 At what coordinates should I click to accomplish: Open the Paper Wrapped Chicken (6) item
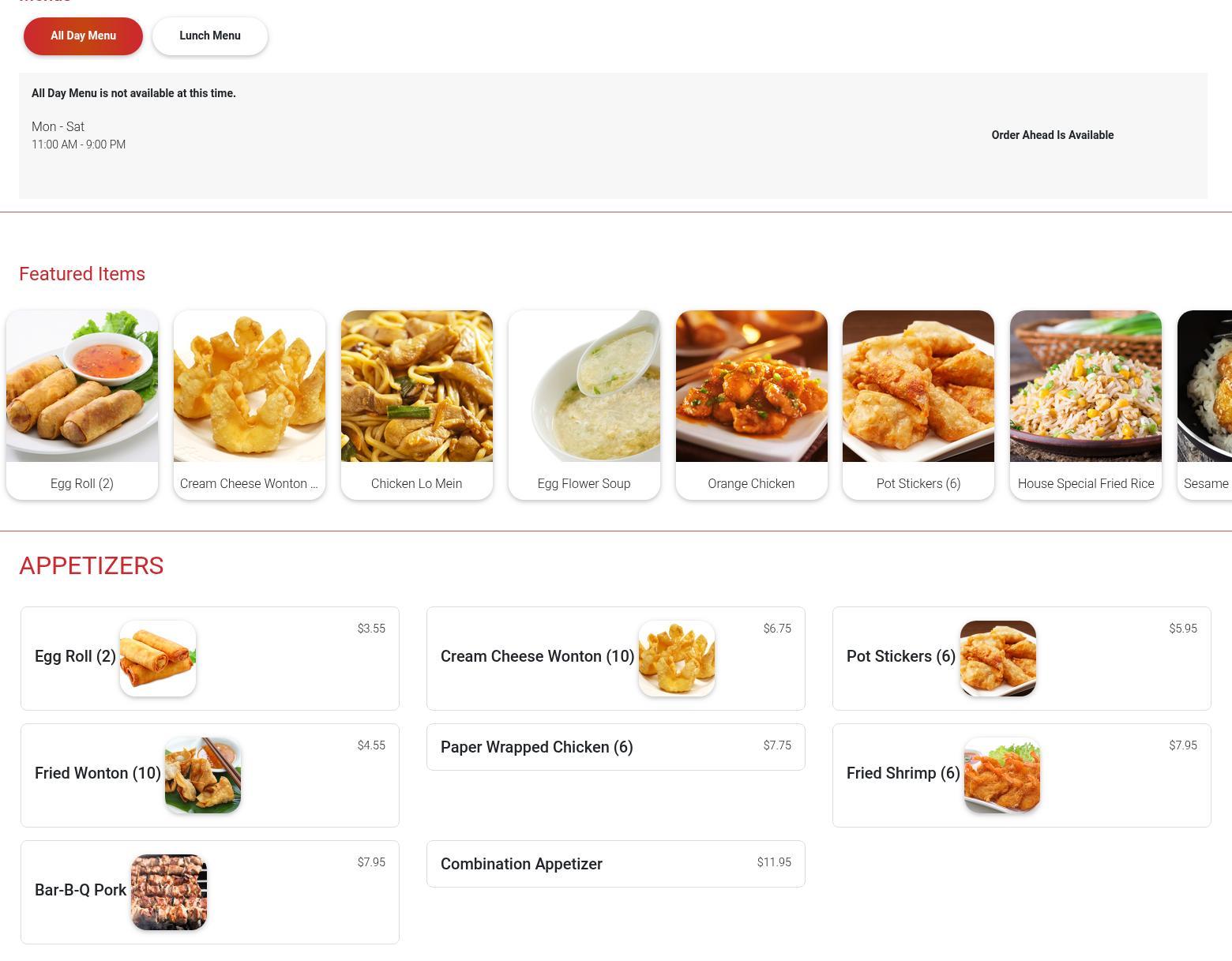(x=616, y=747)
